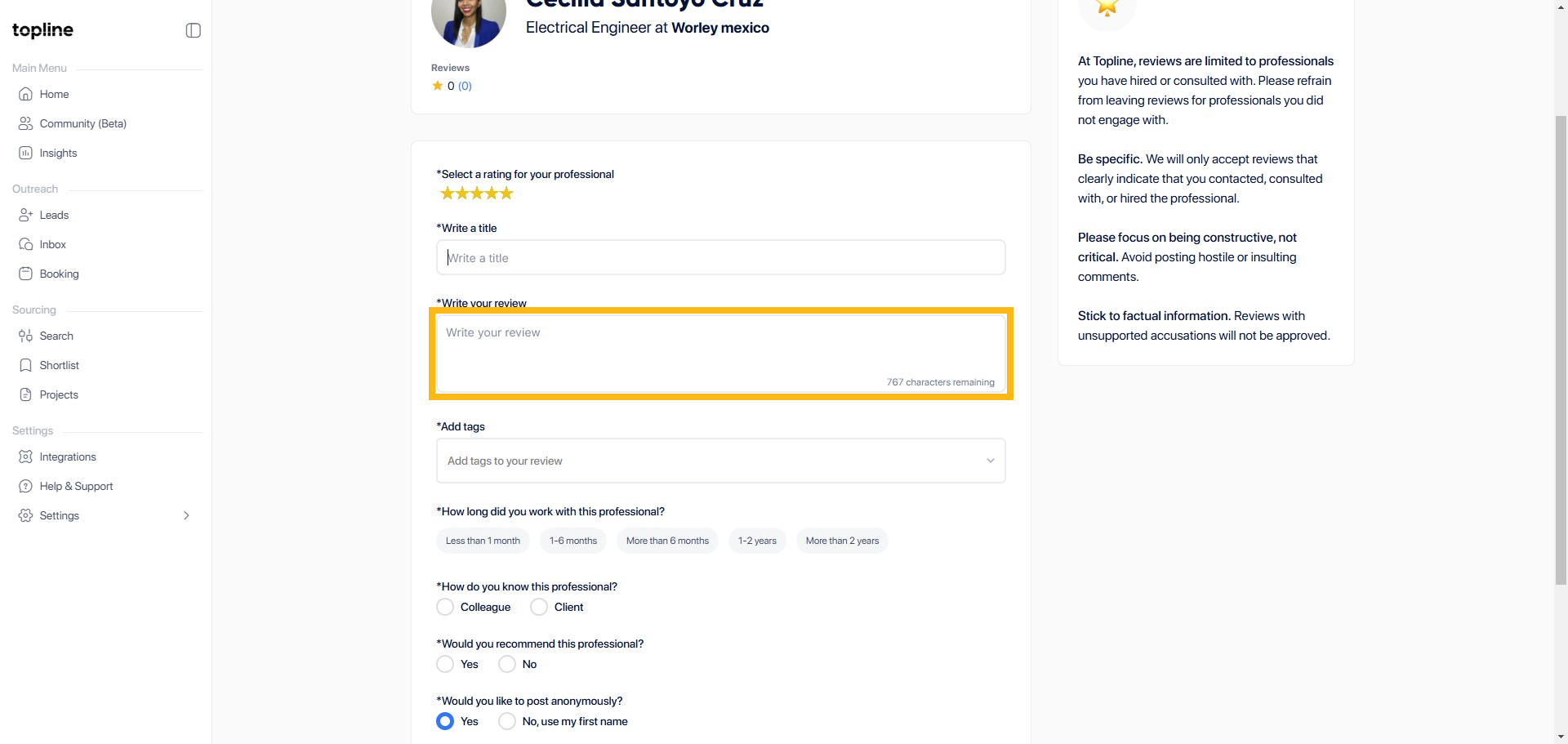Choose Yes for recommending this professional

pos(445,664)
